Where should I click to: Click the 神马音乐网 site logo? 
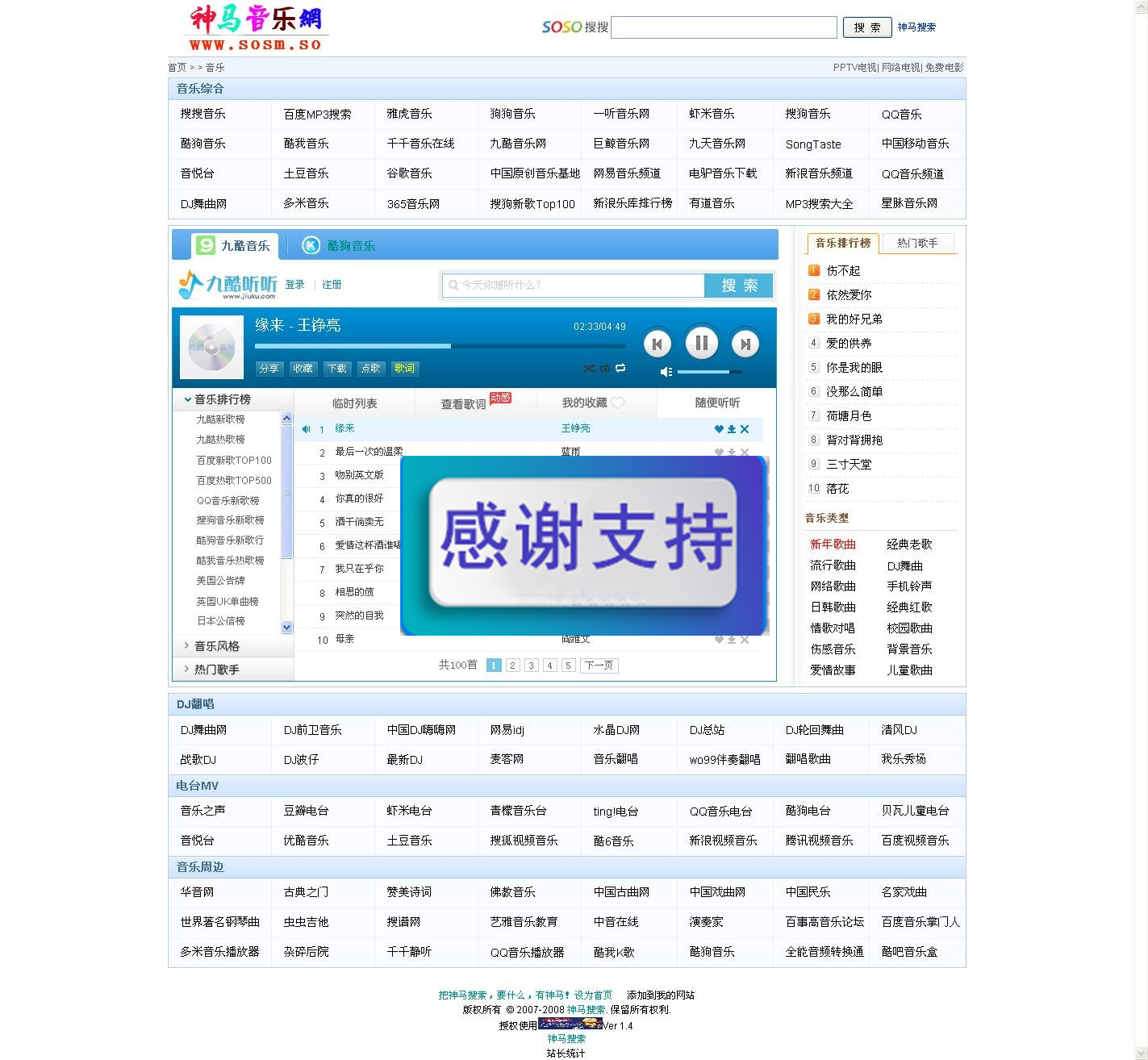tap(257, 28)
